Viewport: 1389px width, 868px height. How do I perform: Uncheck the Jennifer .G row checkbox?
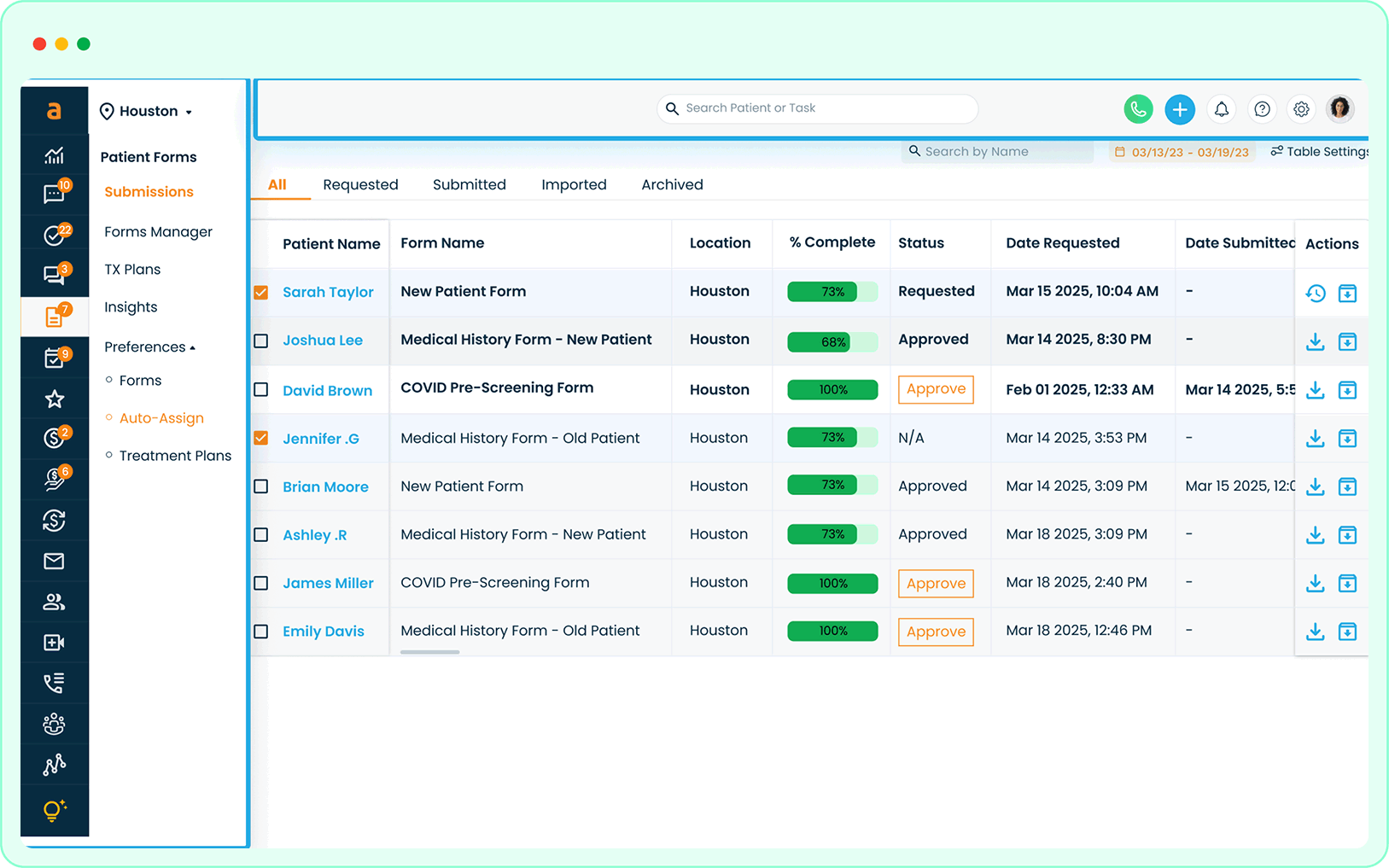[x=261, y=439]
